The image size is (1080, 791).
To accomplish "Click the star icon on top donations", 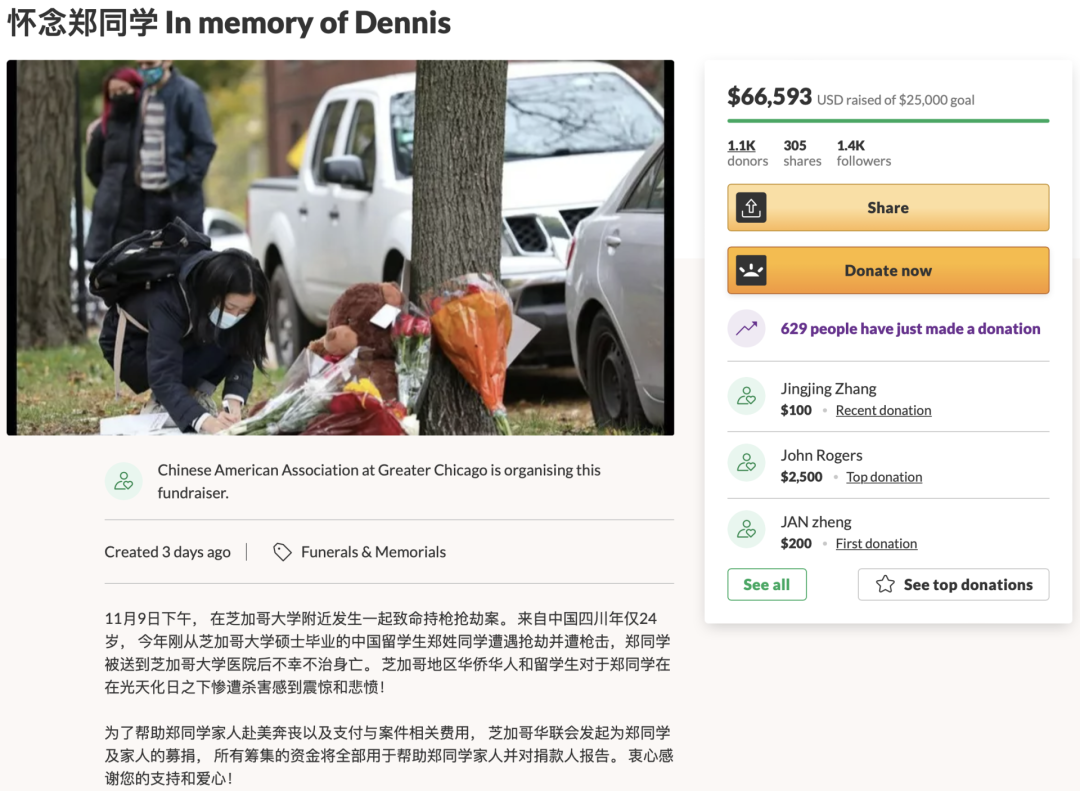I will 885,584.
